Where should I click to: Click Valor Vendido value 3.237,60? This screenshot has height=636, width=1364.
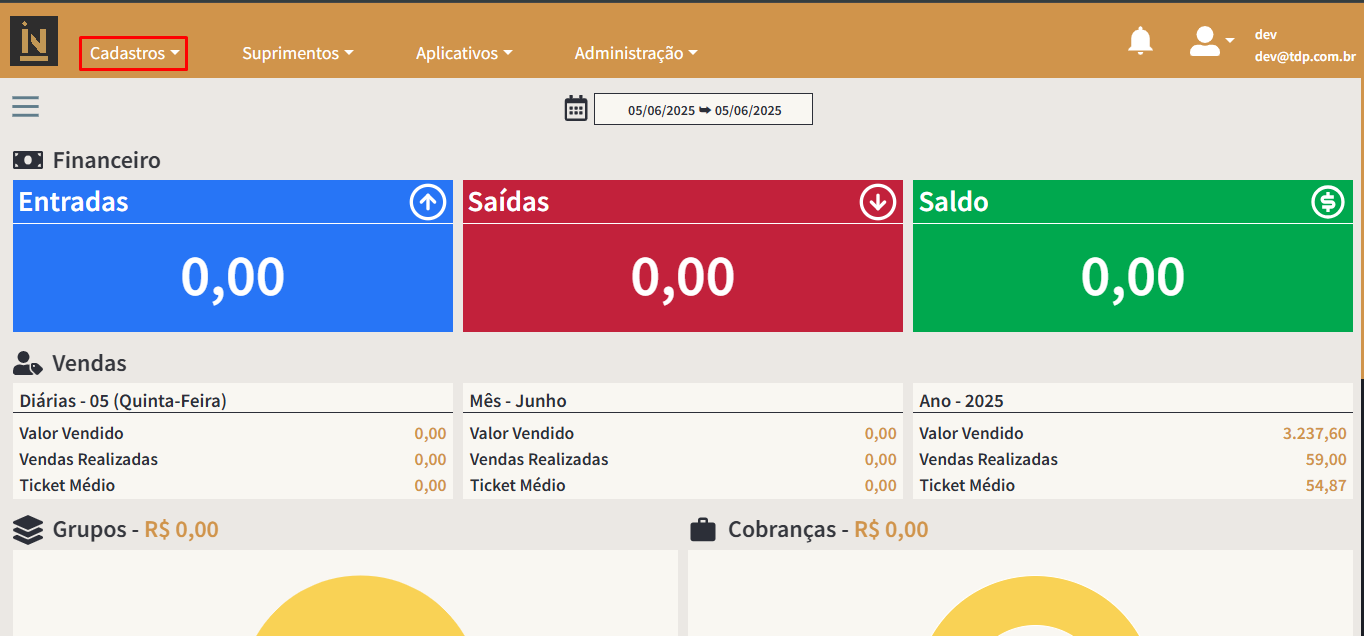1315,434
